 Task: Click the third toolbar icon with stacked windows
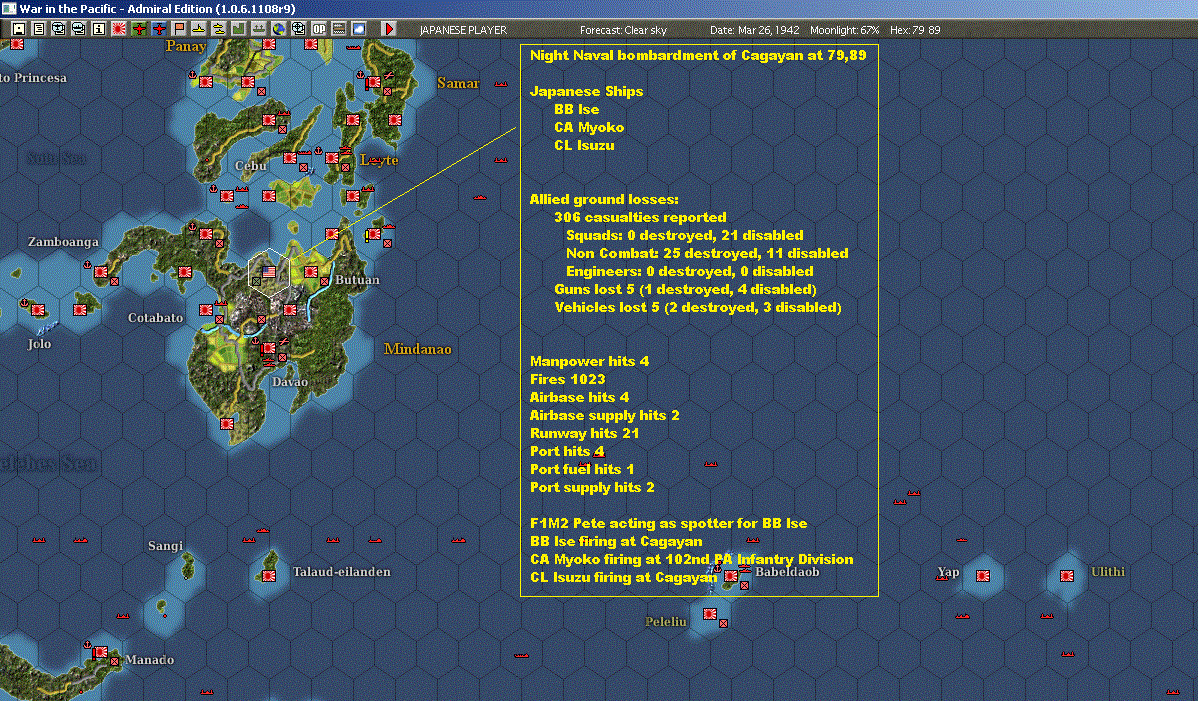58,29
